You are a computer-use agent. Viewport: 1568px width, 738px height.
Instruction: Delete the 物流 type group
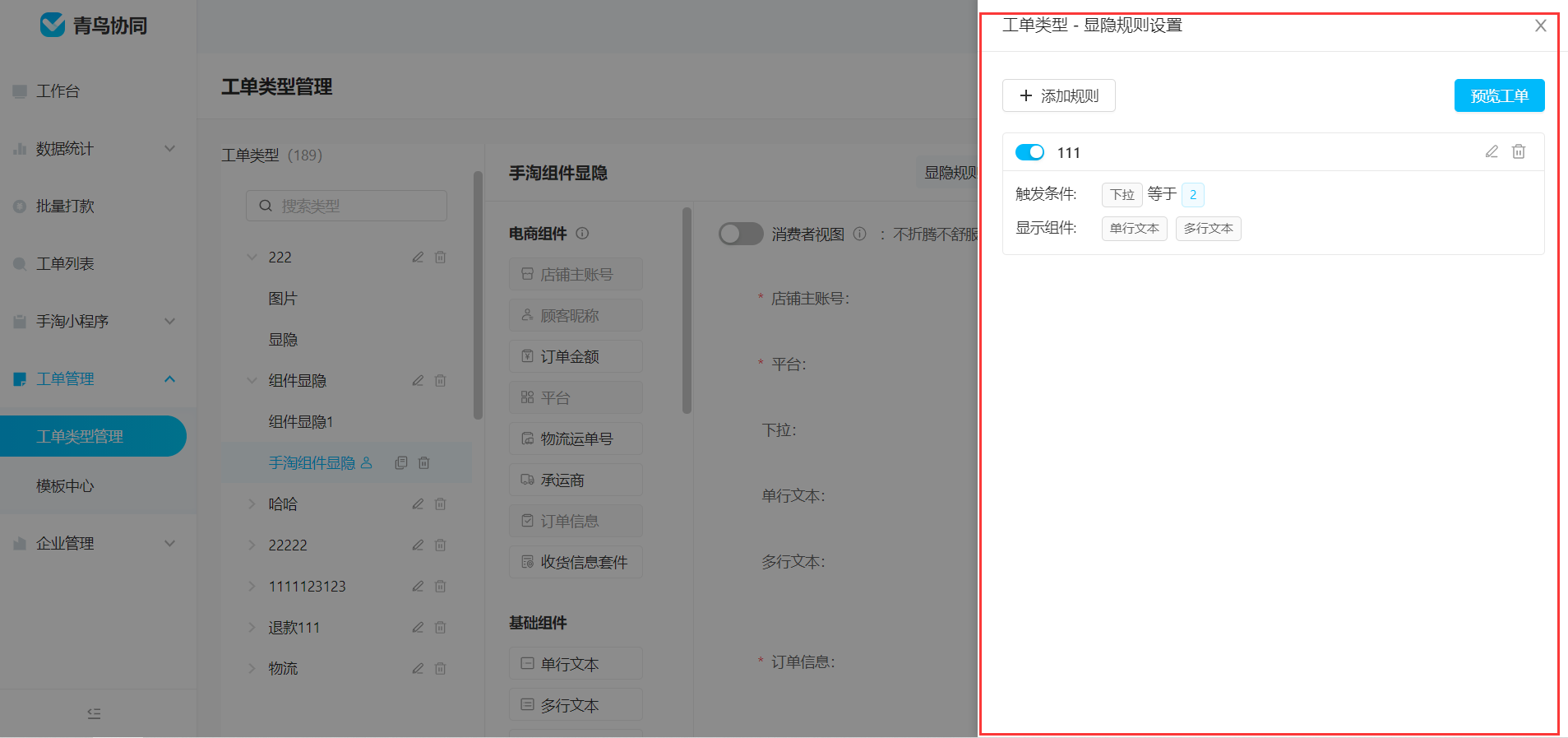[x=440, y=668]
